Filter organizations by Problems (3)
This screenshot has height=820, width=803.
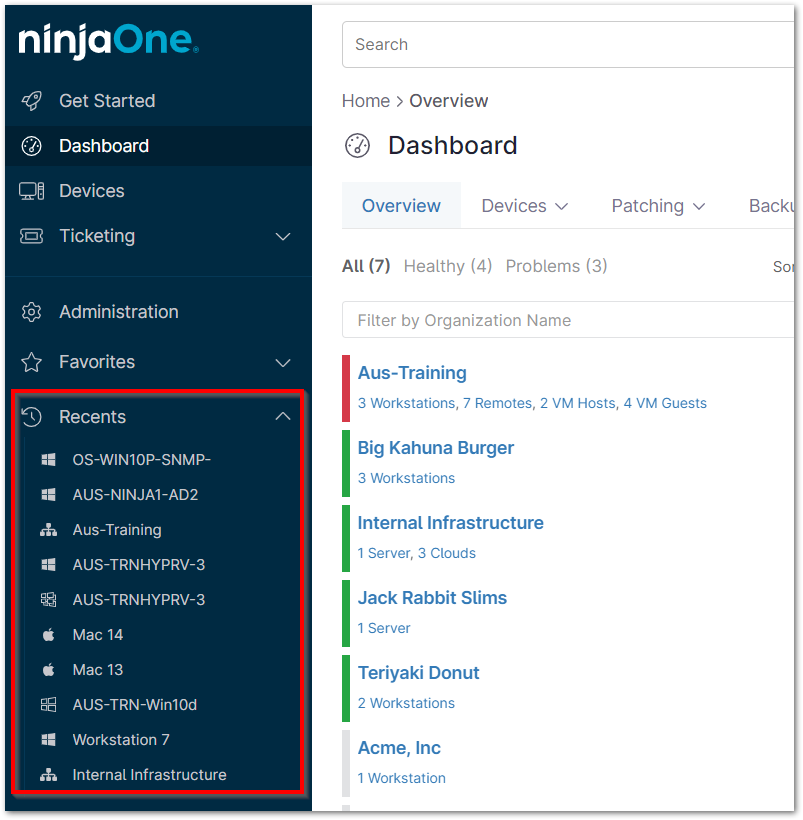[556, 266]
